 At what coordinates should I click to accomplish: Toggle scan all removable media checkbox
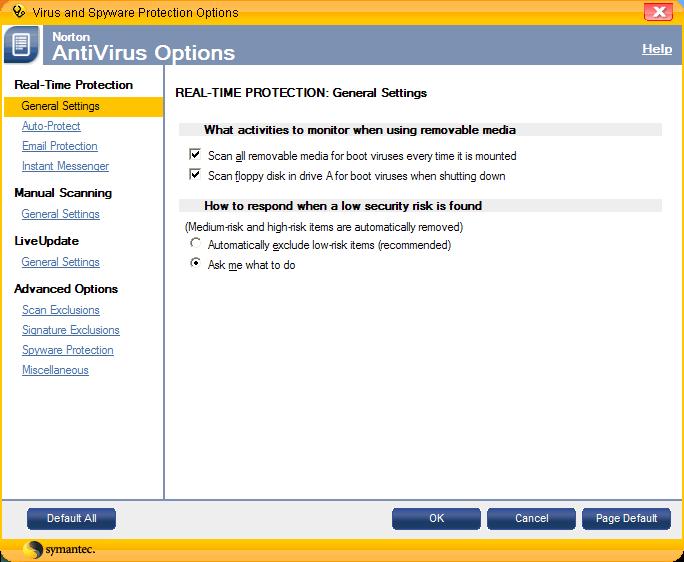coord(195,154)
